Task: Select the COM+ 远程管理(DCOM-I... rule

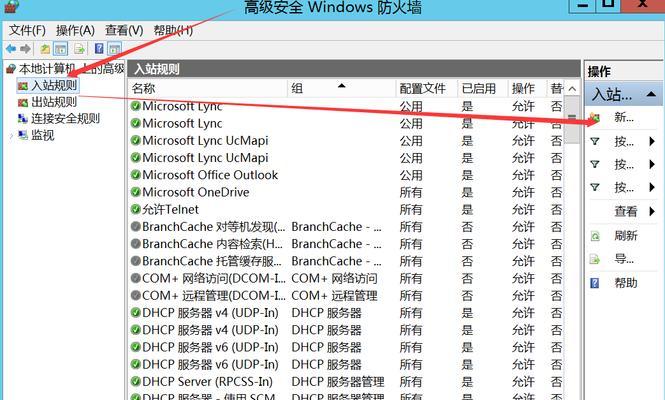Action: pos(214,296)
